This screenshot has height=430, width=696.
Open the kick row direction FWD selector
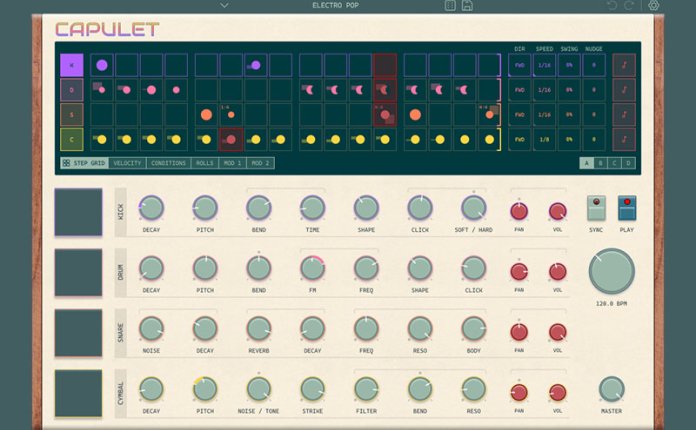tap(519, 65)
